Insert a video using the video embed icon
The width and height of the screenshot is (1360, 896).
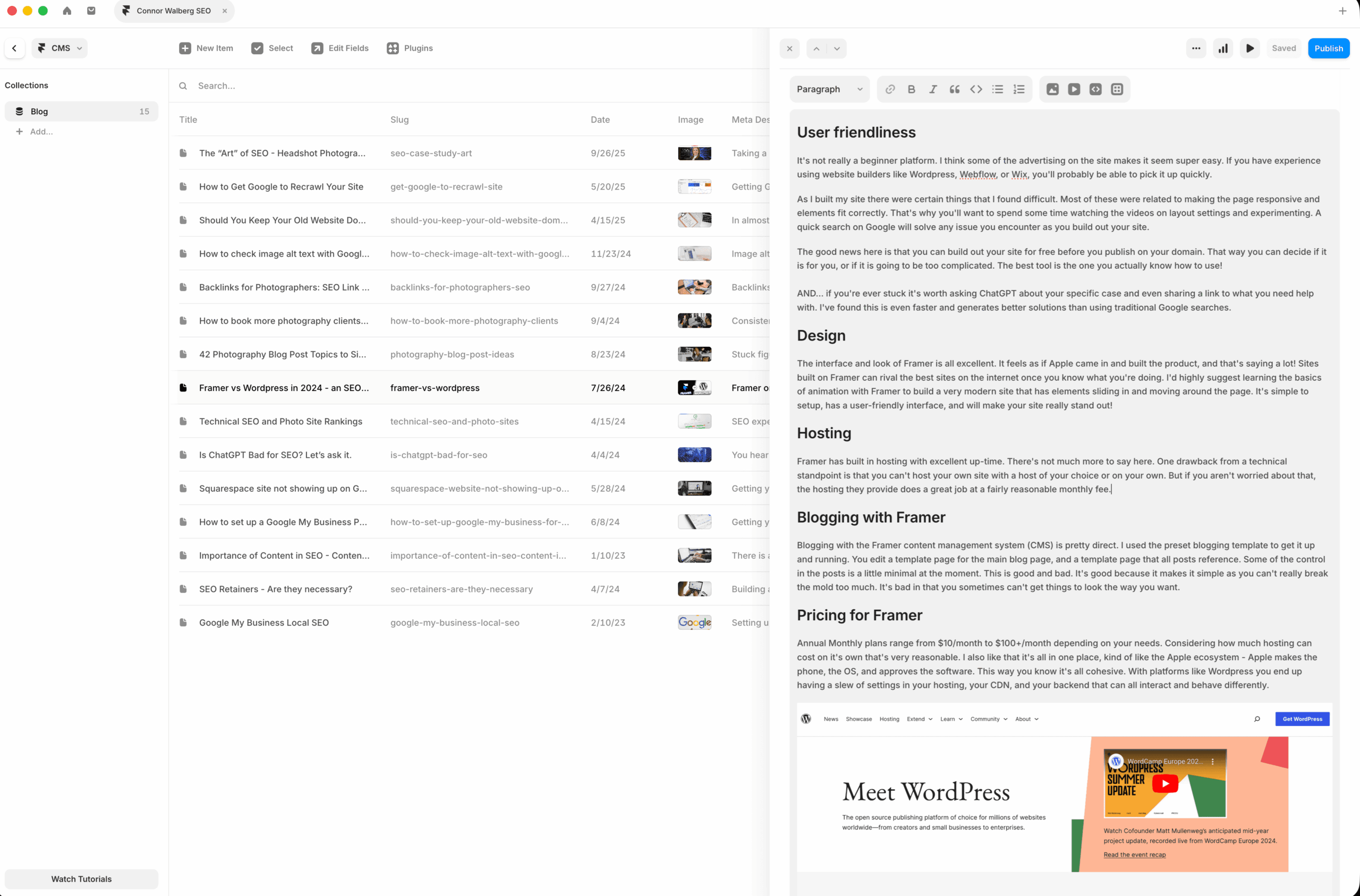point(1074,89)
